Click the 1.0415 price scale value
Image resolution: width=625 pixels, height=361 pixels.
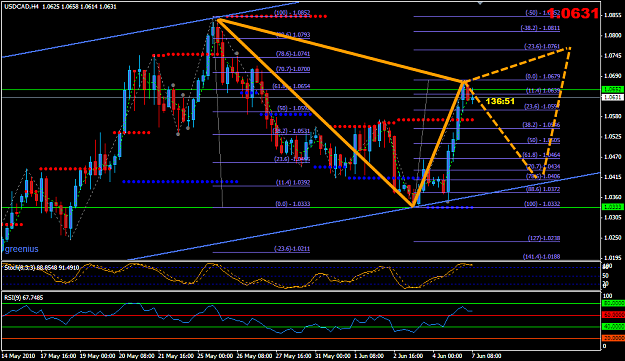tap(613, 177)
